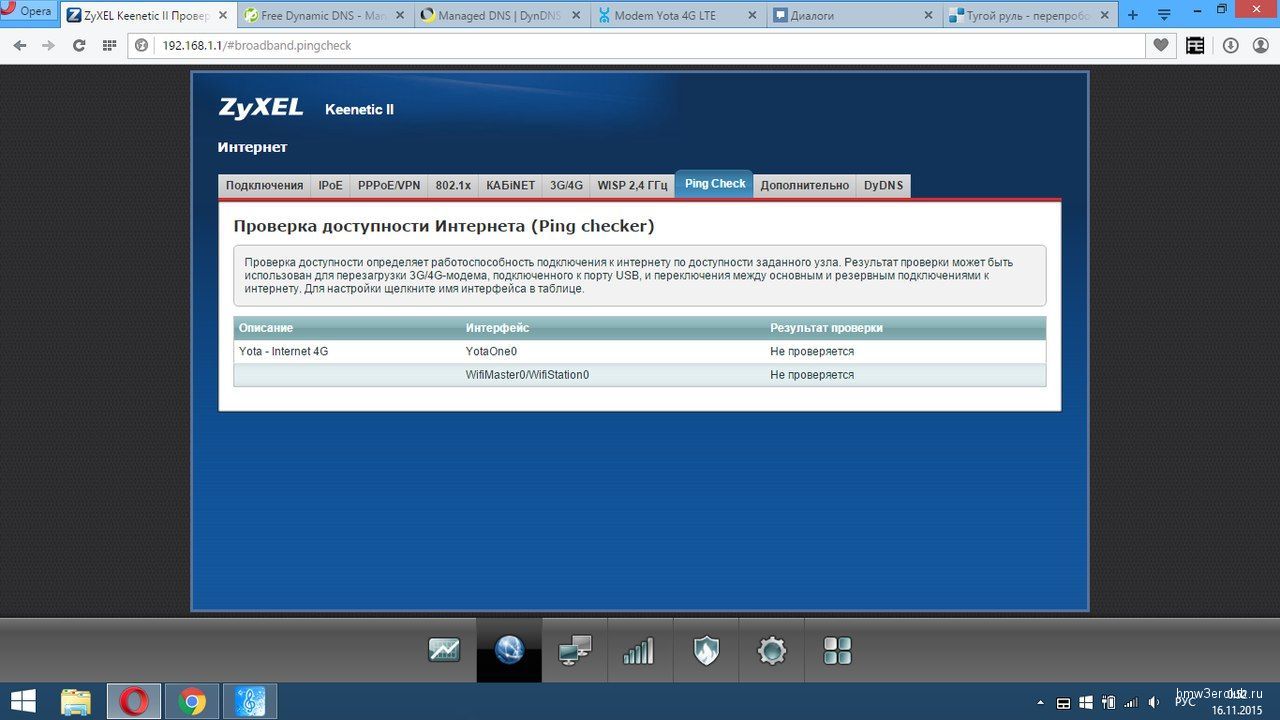Click the Результат проверки column header
This screenshot has height=720, width=1280.
pos(826,328)
